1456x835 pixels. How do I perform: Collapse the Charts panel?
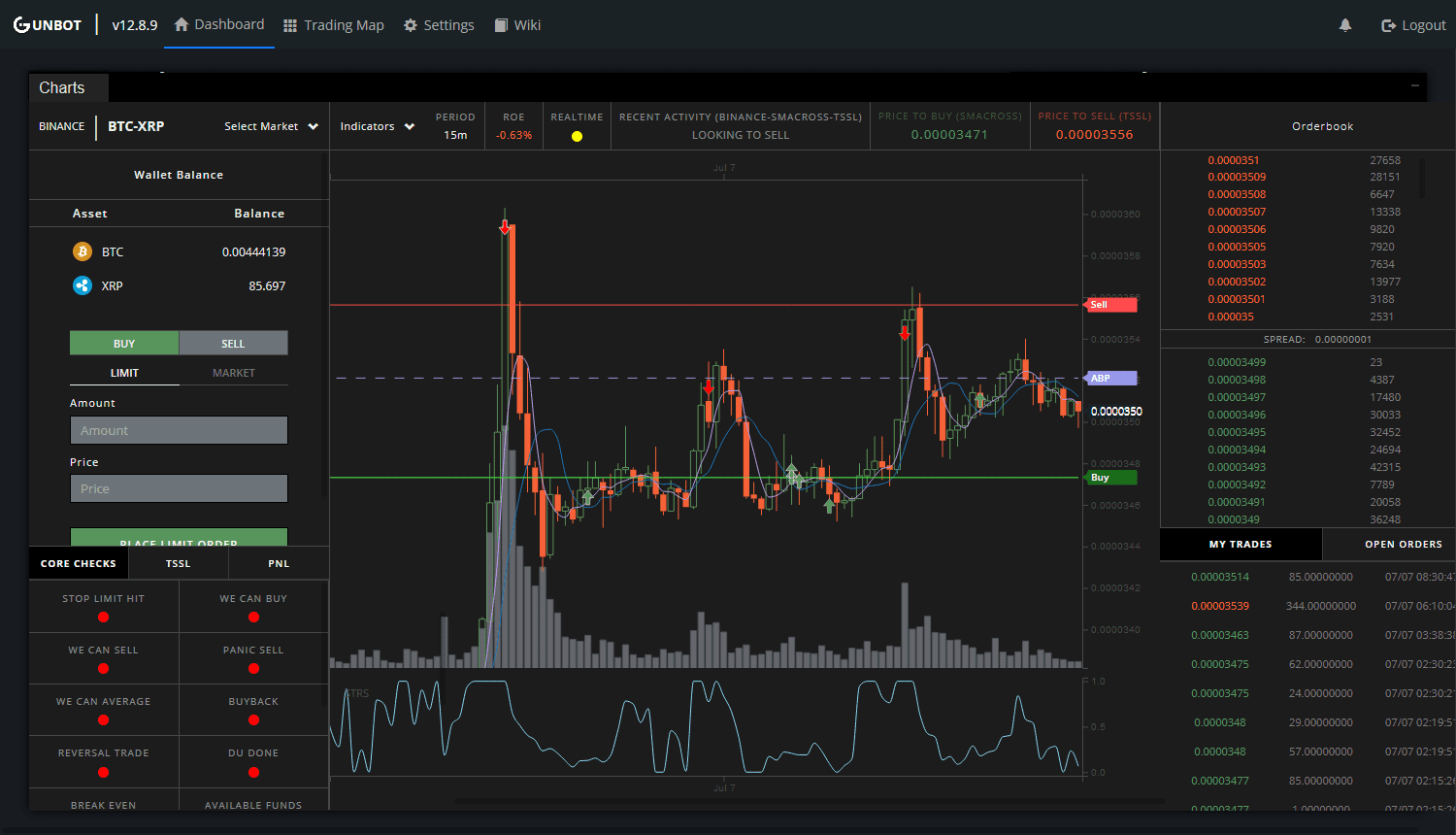1415,85
